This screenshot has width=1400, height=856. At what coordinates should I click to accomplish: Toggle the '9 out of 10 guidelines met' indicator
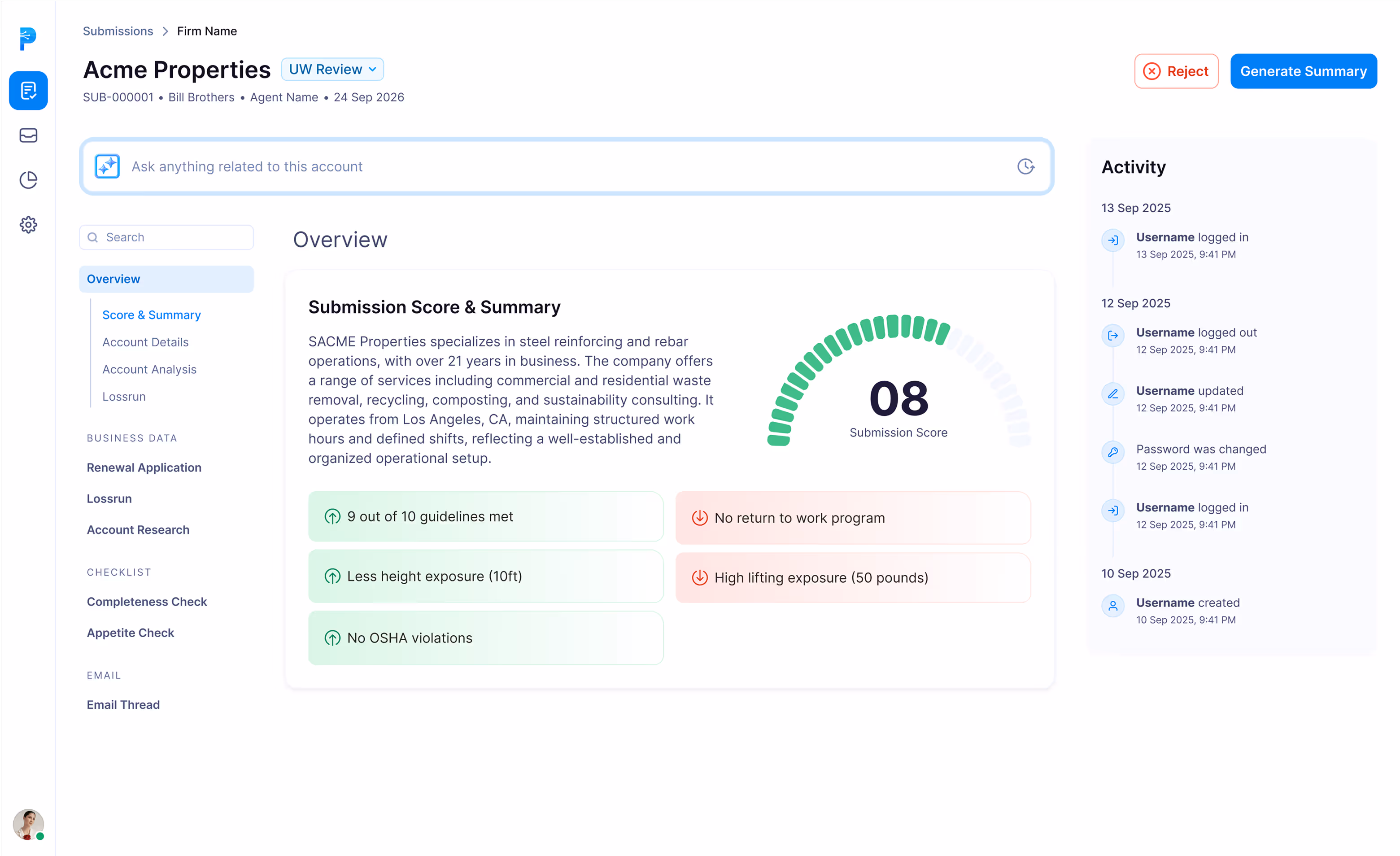(x=485, y=517)
